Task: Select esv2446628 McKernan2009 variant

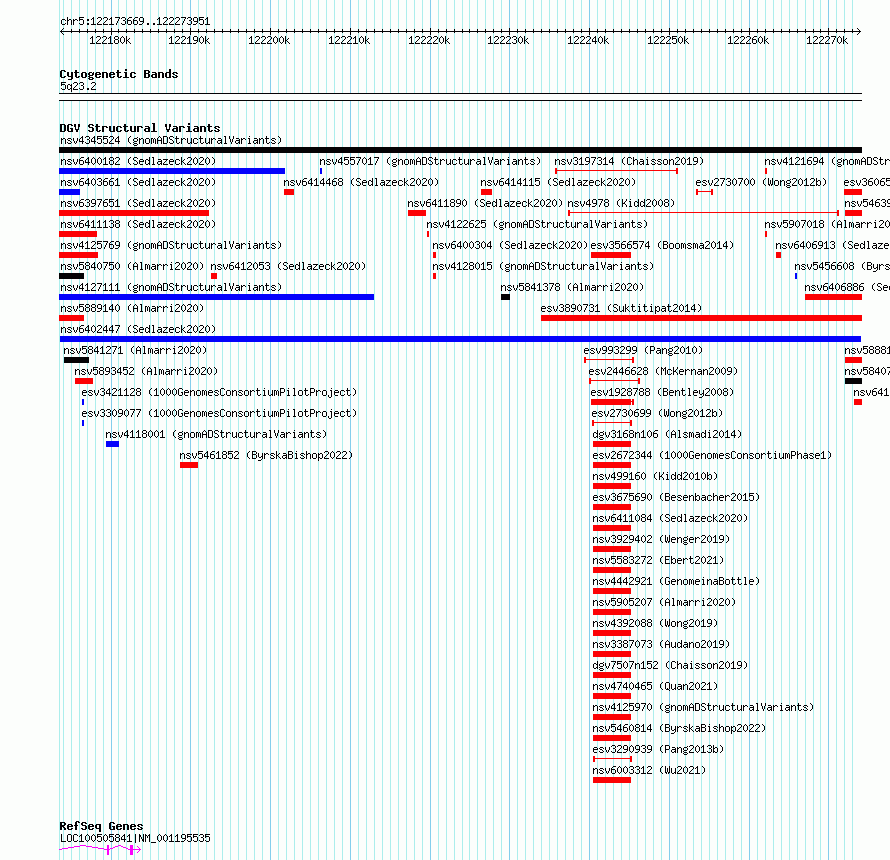Action: 663,371
